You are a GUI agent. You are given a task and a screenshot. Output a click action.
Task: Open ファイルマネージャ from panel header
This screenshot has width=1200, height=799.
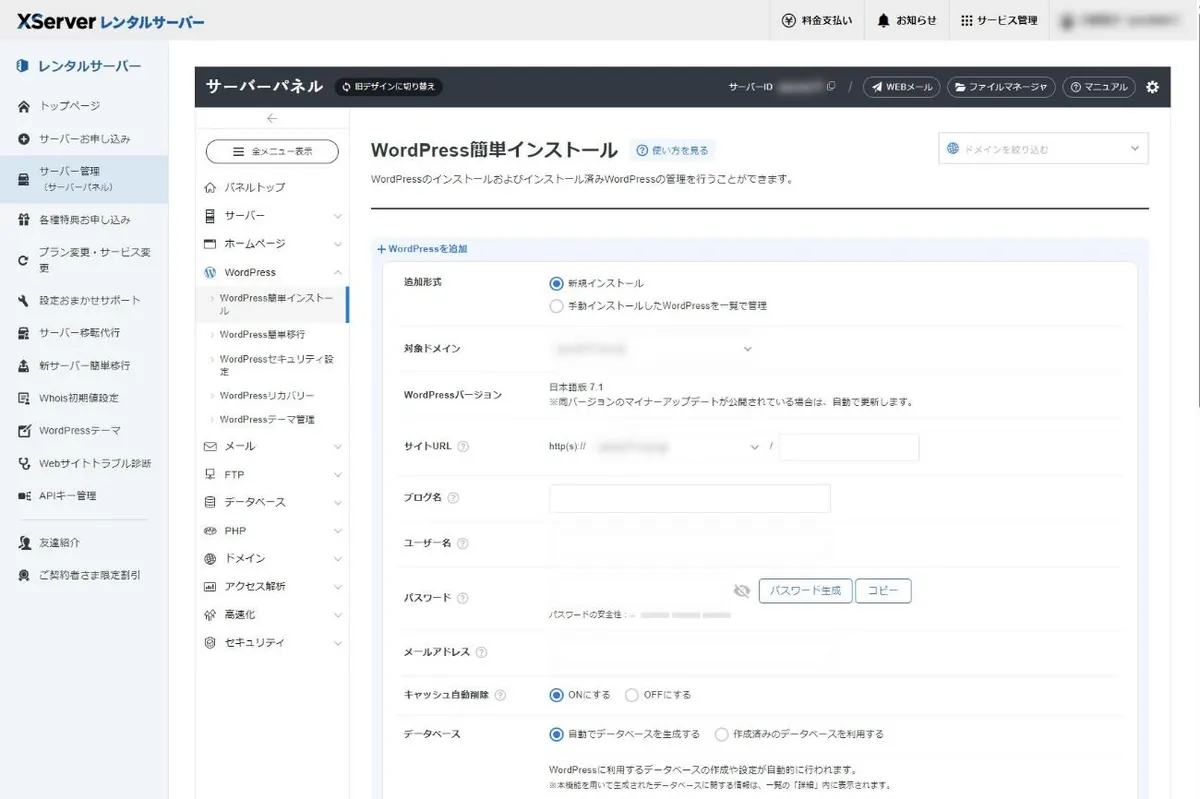(1001, 87)
